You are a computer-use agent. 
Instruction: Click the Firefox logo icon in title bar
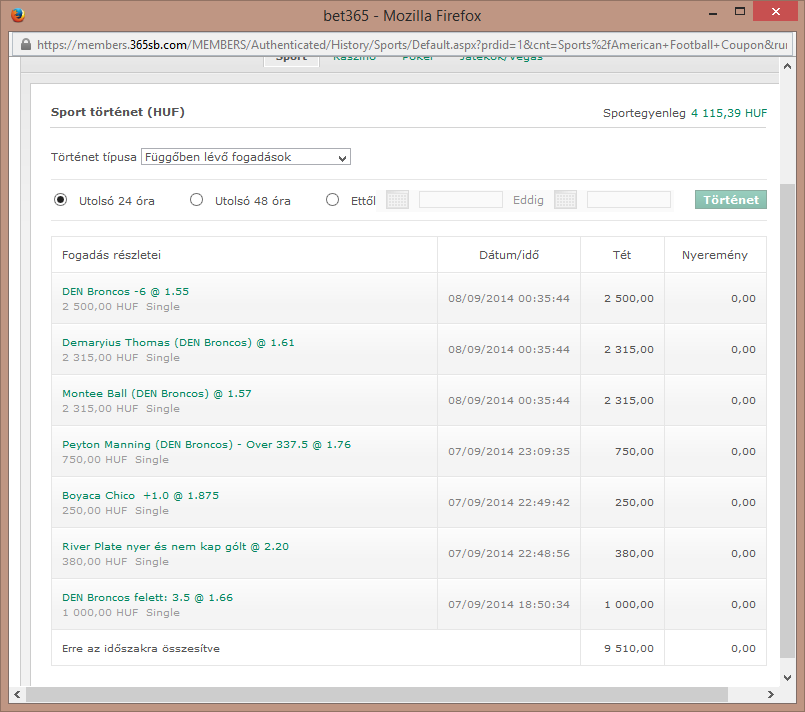click(x=18, y=15)
